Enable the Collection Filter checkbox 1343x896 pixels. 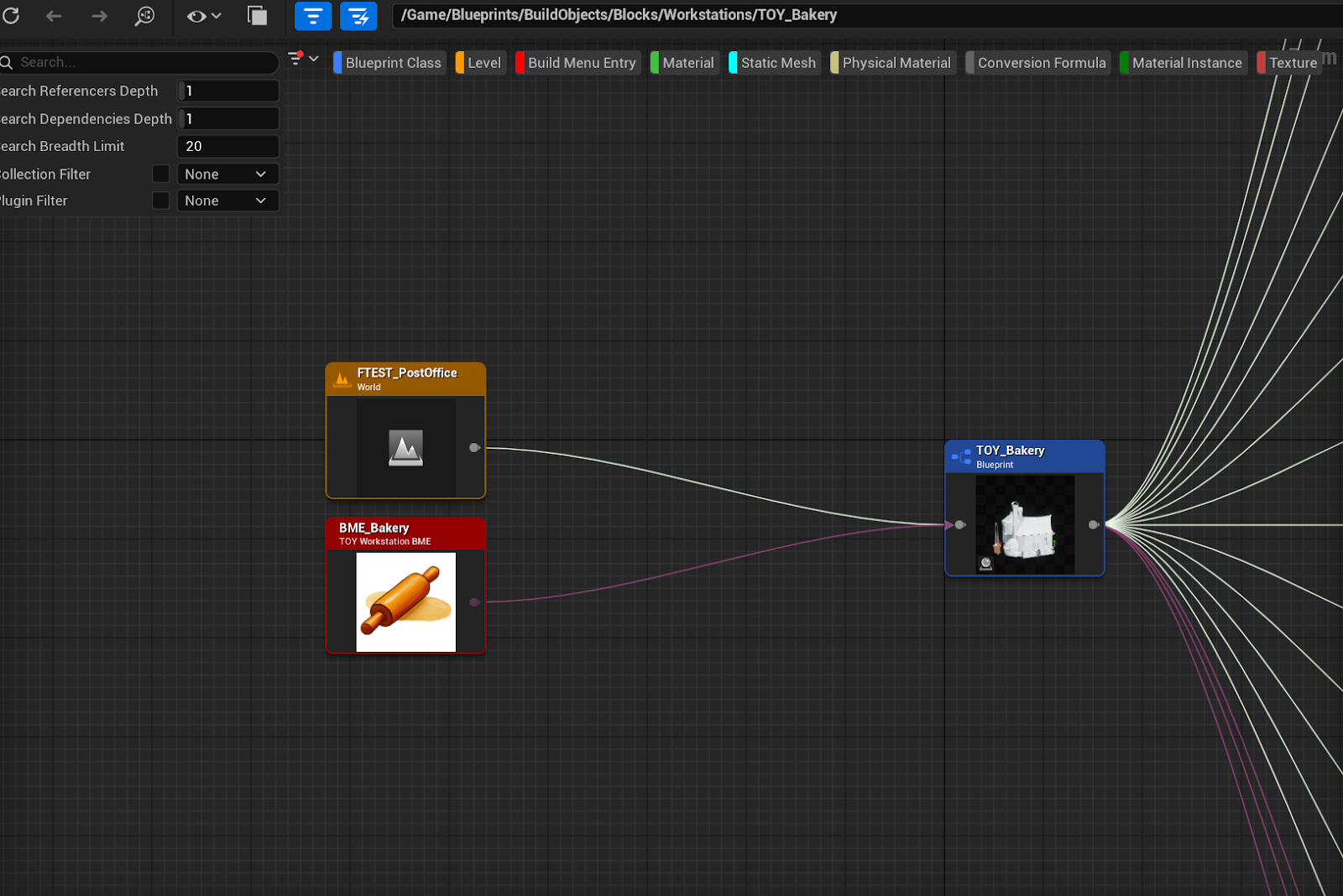tap(161, 174)
